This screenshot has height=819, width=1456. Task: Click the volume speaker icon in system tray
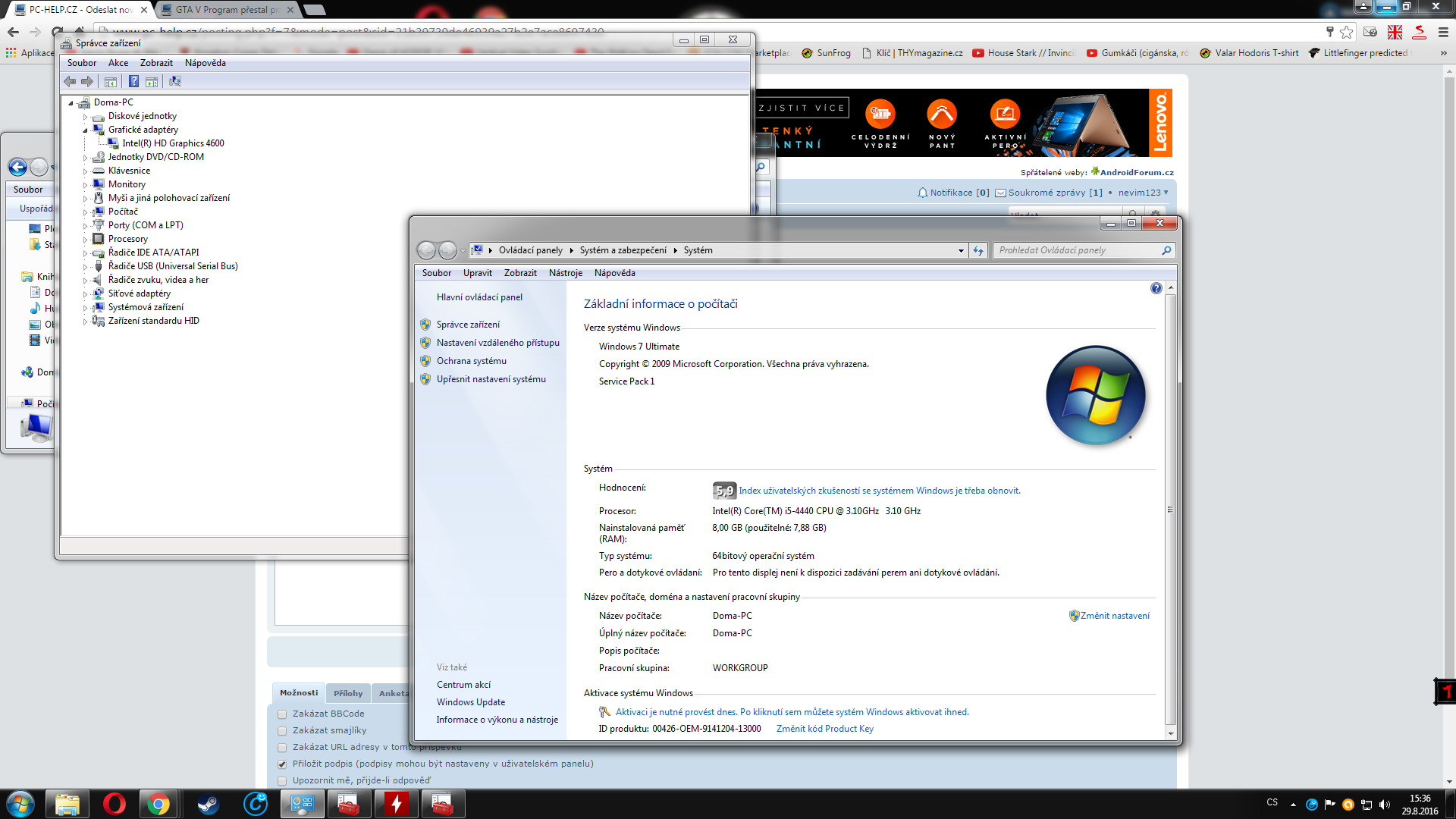tap(1385, 805)
